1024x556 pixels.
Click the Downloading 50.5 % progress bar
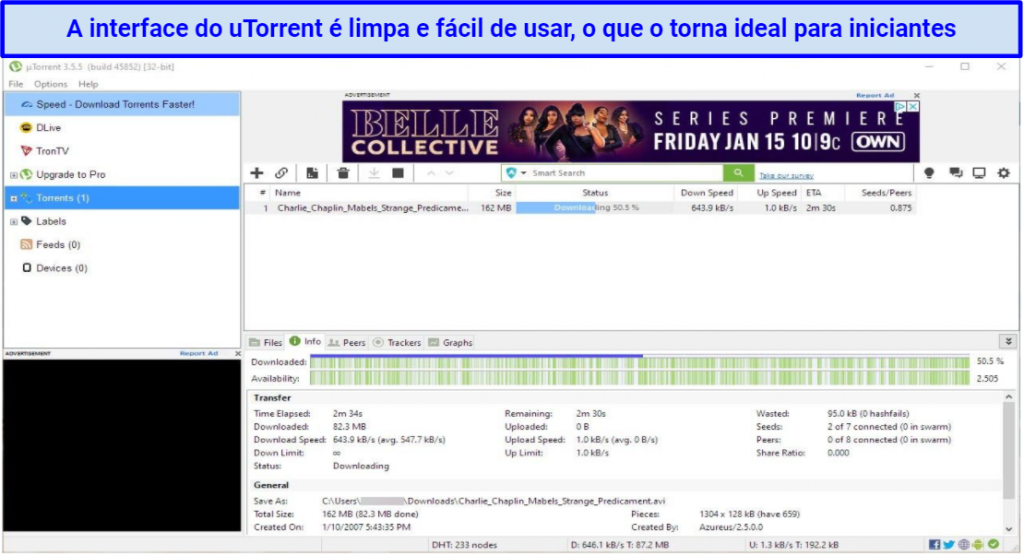click(x=594, y=208)
